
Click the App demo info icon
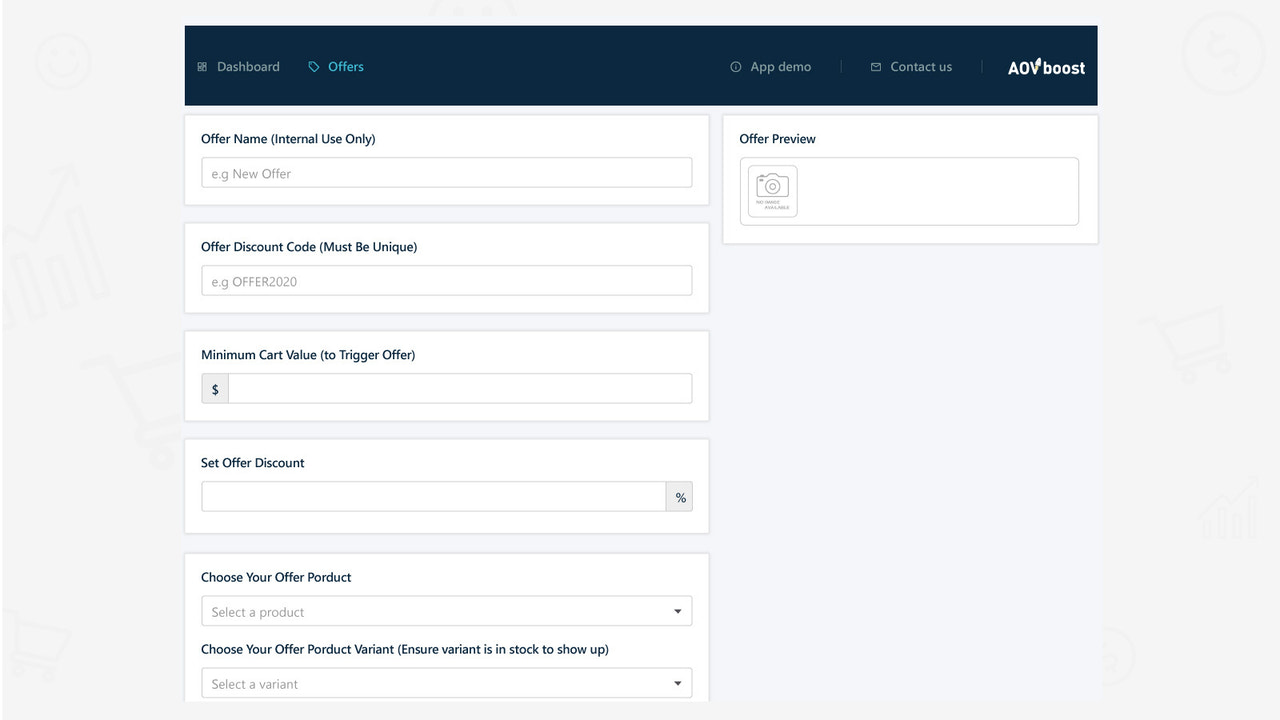click(x=736, y=66)
